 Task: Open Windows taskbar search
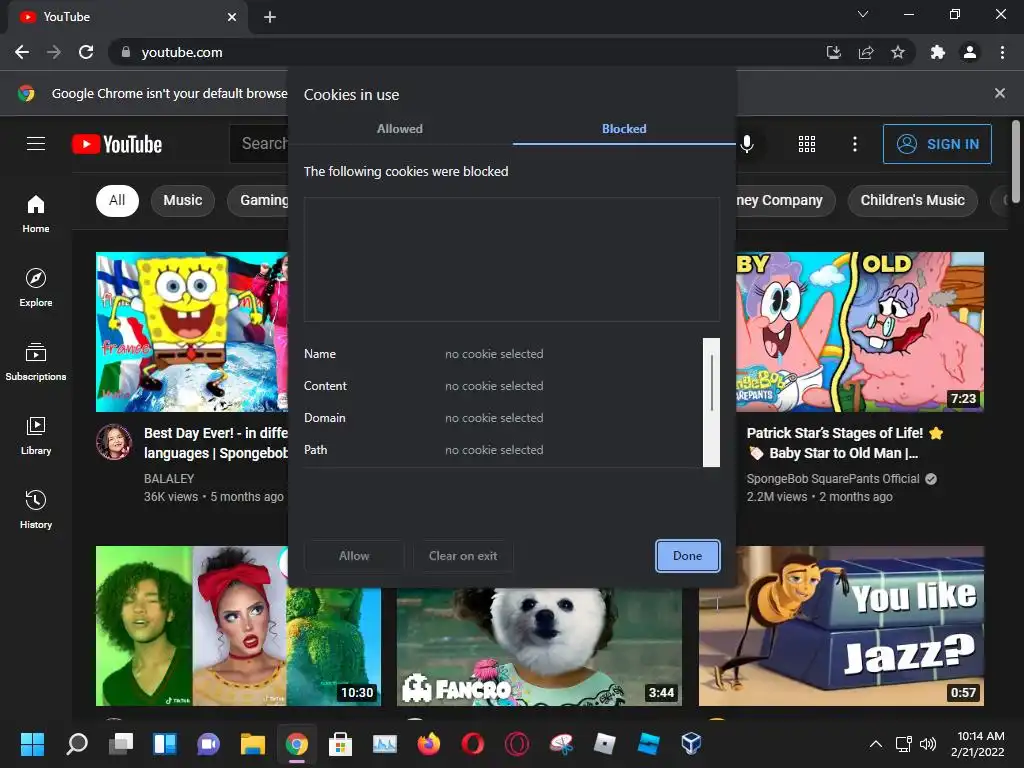tap(77, 744)
